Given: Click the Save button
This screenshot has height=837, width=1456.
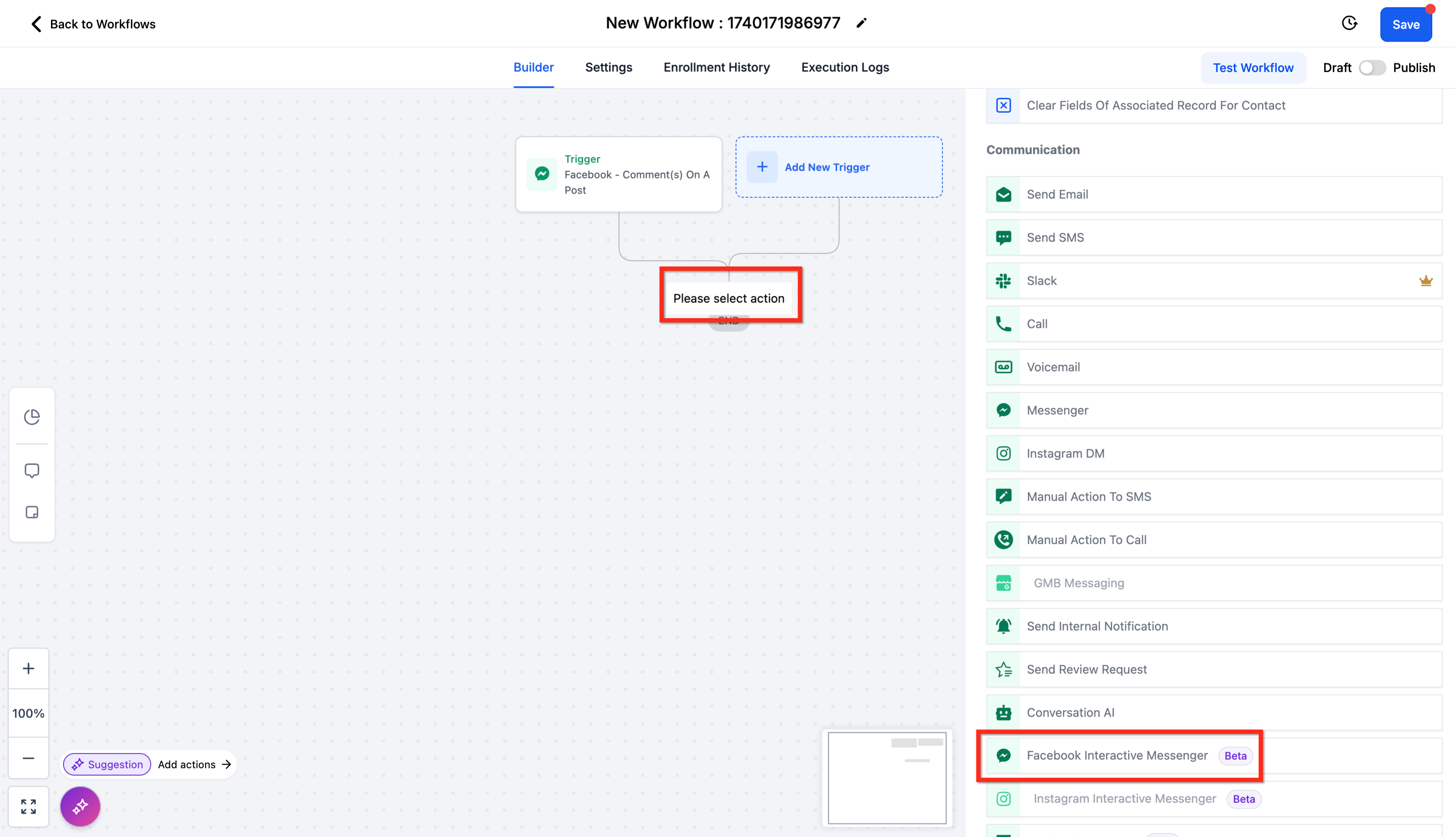Looking at the screenshot, I should coord(1405,25).
